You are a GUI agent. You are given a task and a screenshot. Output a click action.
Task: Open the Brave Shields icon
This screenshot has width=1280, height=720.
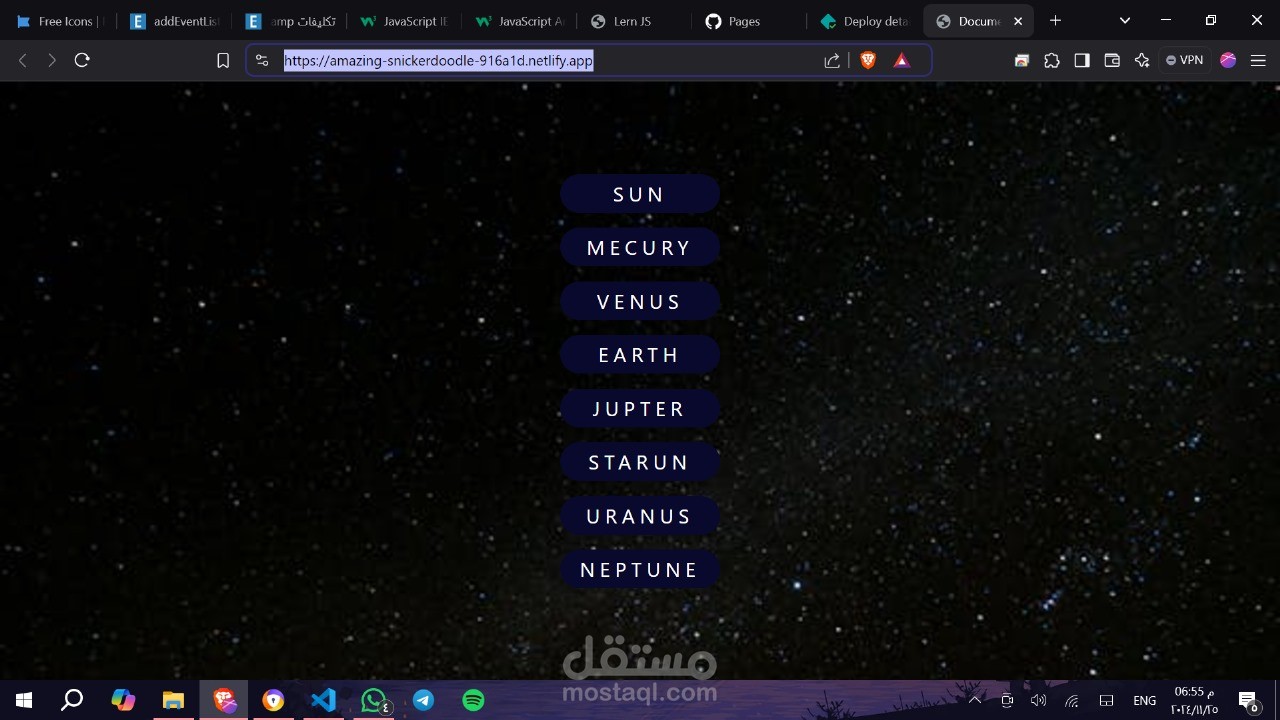point(867,60)
